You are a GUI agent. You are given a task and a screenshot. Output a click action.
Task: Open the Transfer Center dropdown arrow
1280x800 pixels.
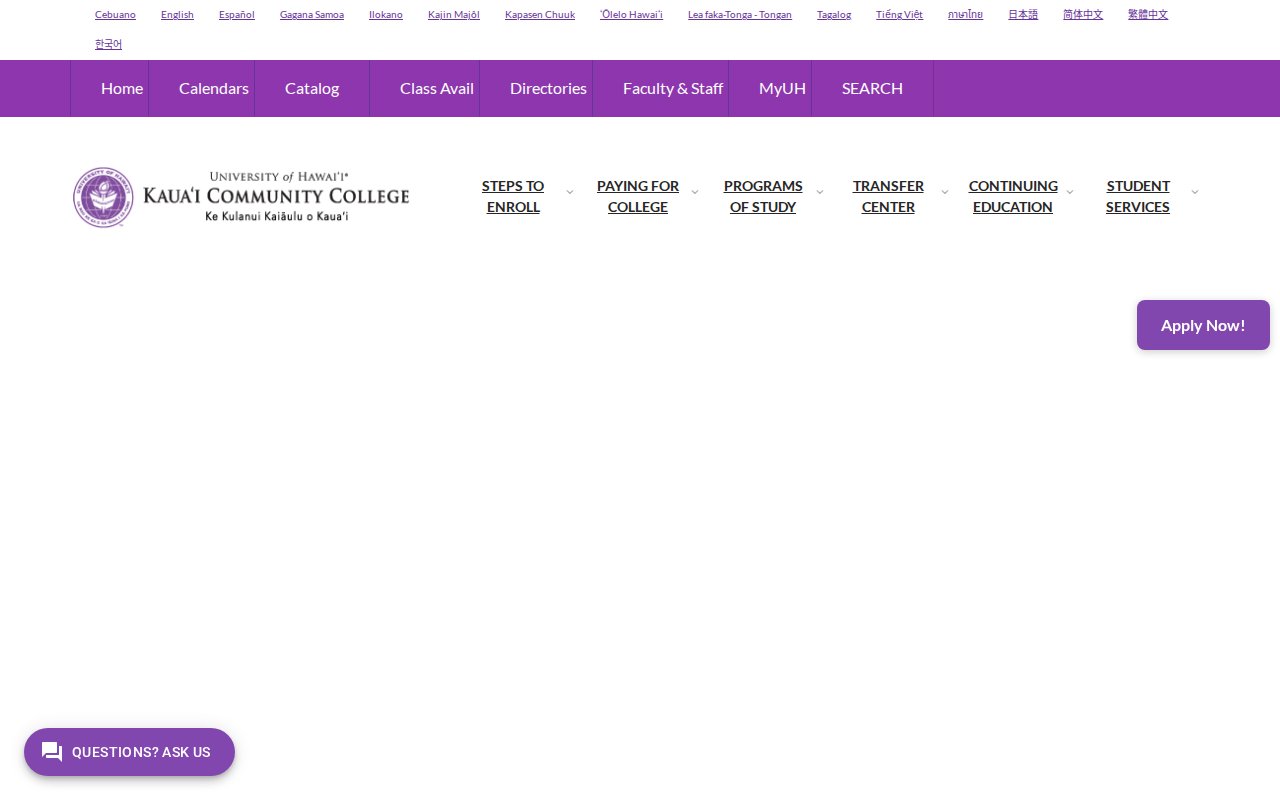(x=945, y=192)
